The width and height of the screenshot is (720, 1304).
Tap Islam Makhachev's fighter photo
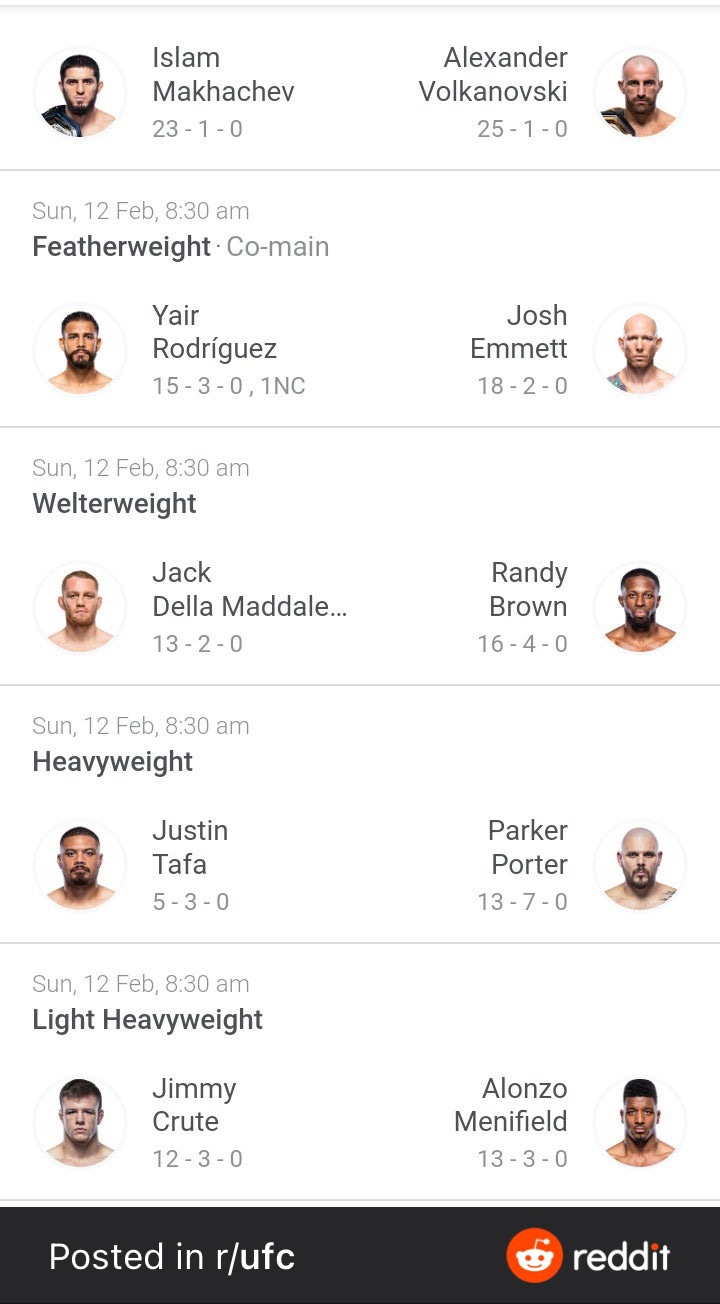point(80,92)
